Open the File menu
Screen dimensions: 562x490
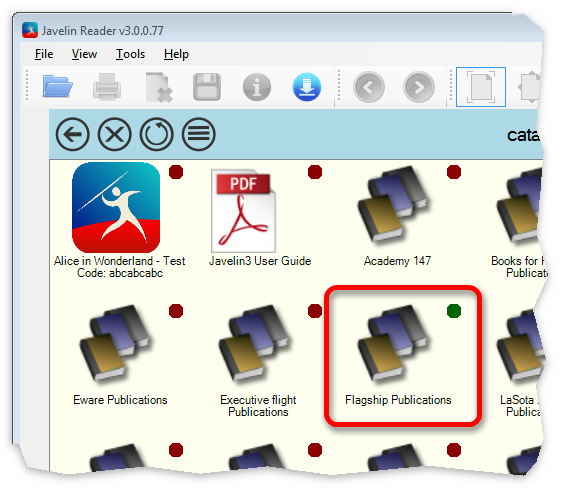coord(44,54)
